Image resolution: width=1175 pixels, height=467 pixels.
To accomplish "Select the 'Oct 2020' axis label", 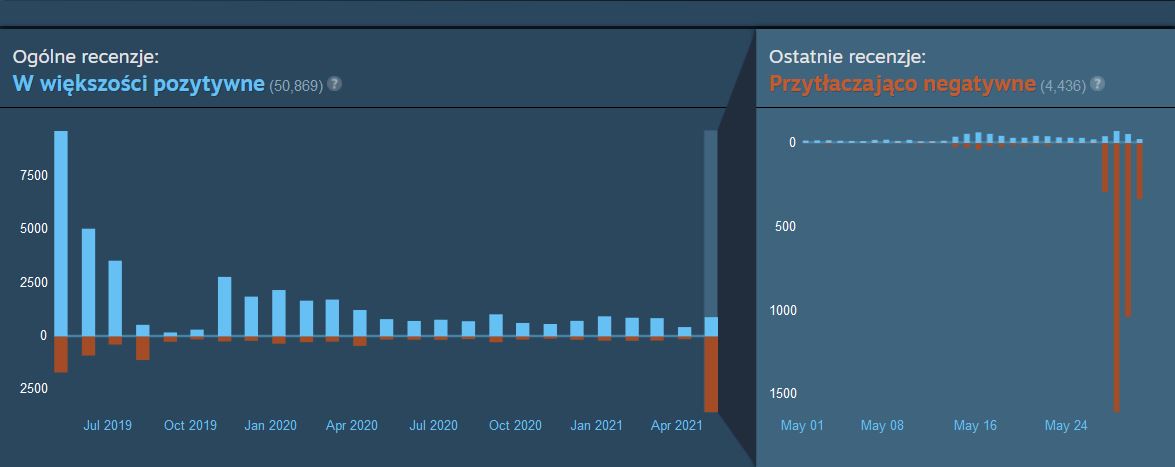I will tap(514, 425).
